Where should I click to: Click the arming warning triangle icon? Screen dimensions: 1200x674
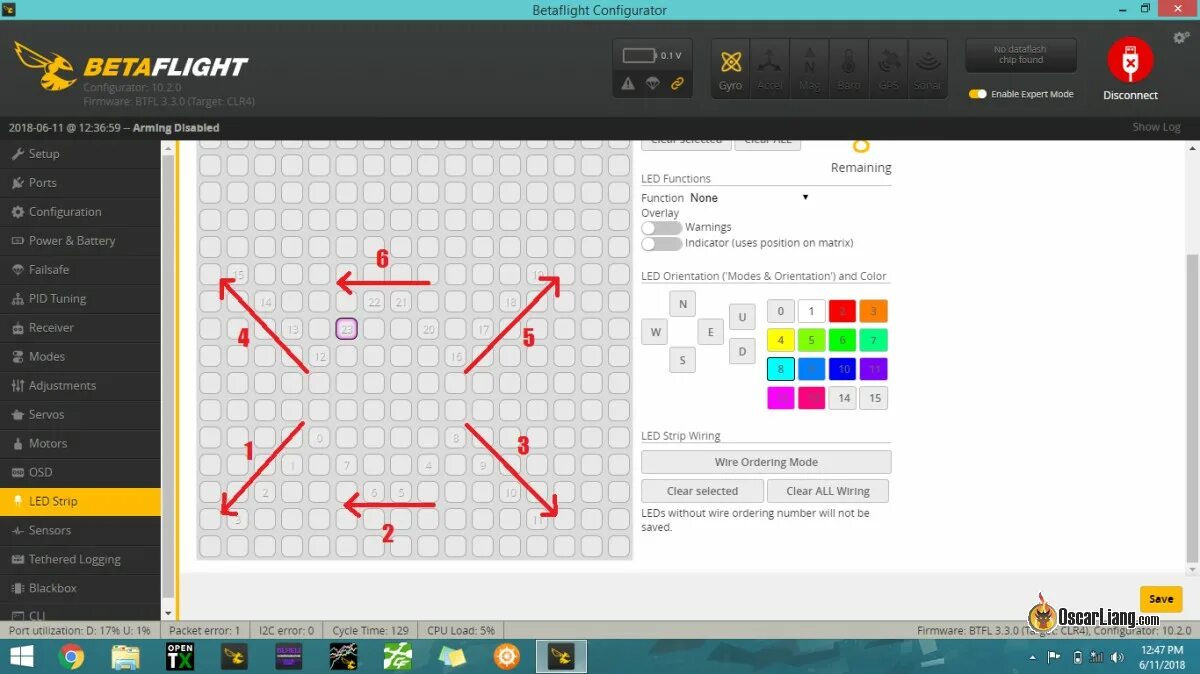(628, 84)
